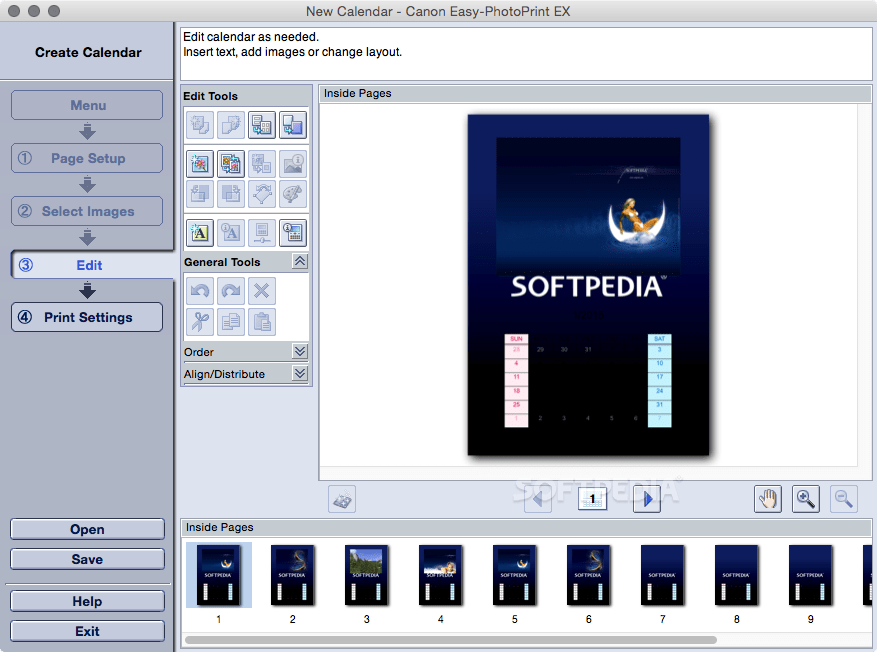This screenshot has height=652, width=877.
Task: Click the Cut scissors icon
Action: [x=200, y=322]
